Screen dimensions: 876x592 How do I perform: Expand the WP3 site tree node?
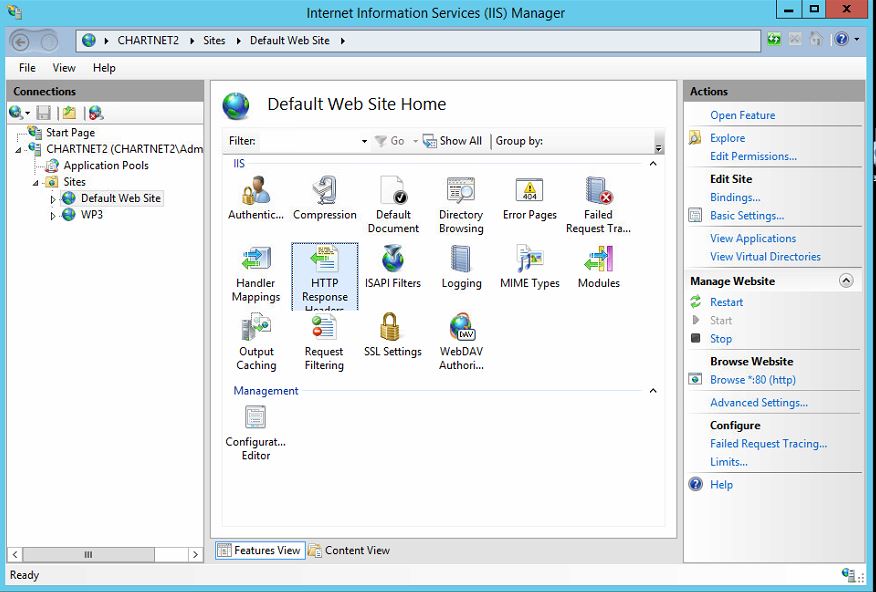53,216
